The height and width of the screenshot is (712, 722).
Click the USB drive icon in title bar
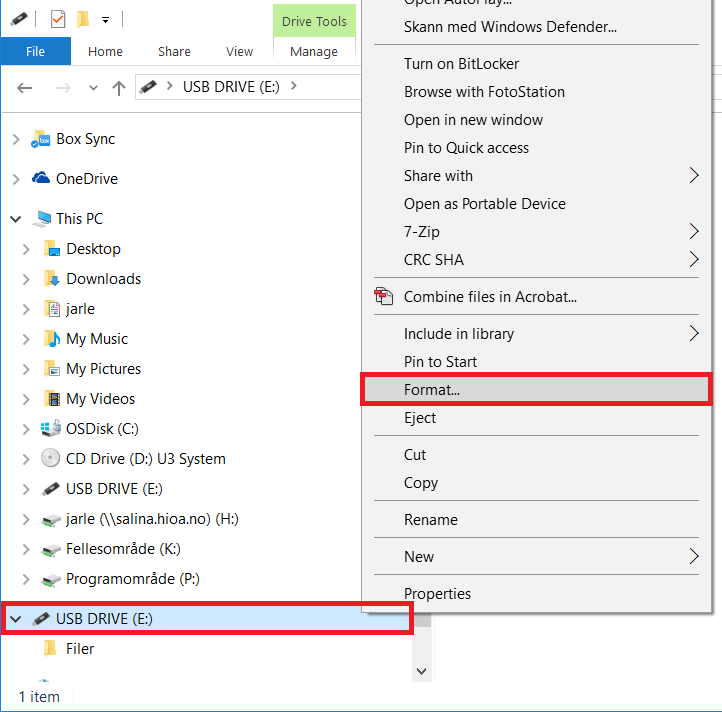point(18,19)
